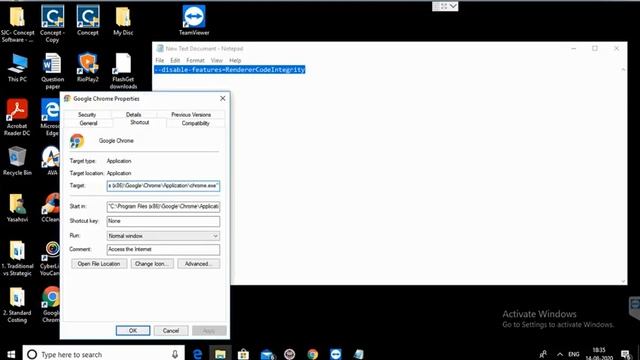Click the taskbar clock
This screenshot has width=640, height=360.
pos(599,353)
